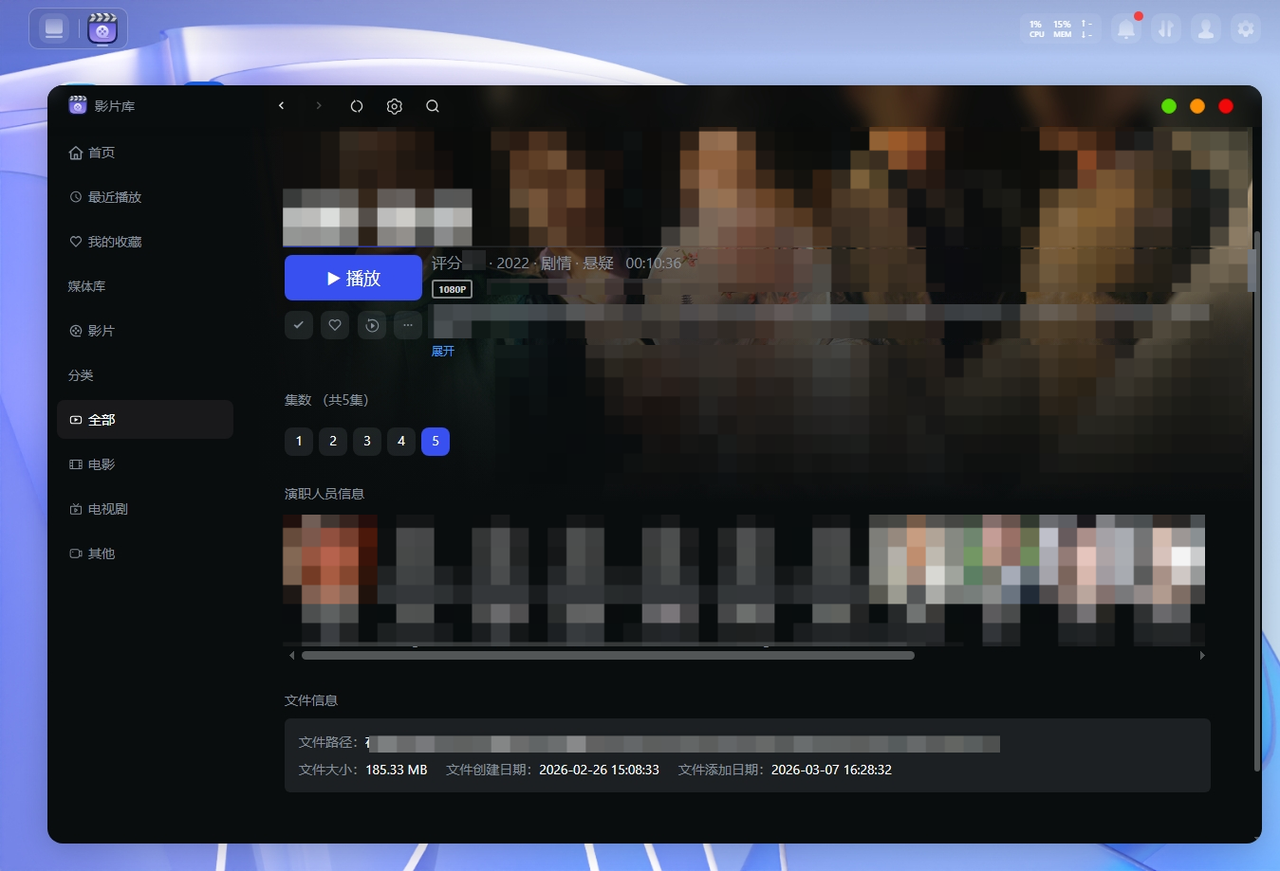
Task: Open the system settings gear in top bar
Action: click(1245, 28)
